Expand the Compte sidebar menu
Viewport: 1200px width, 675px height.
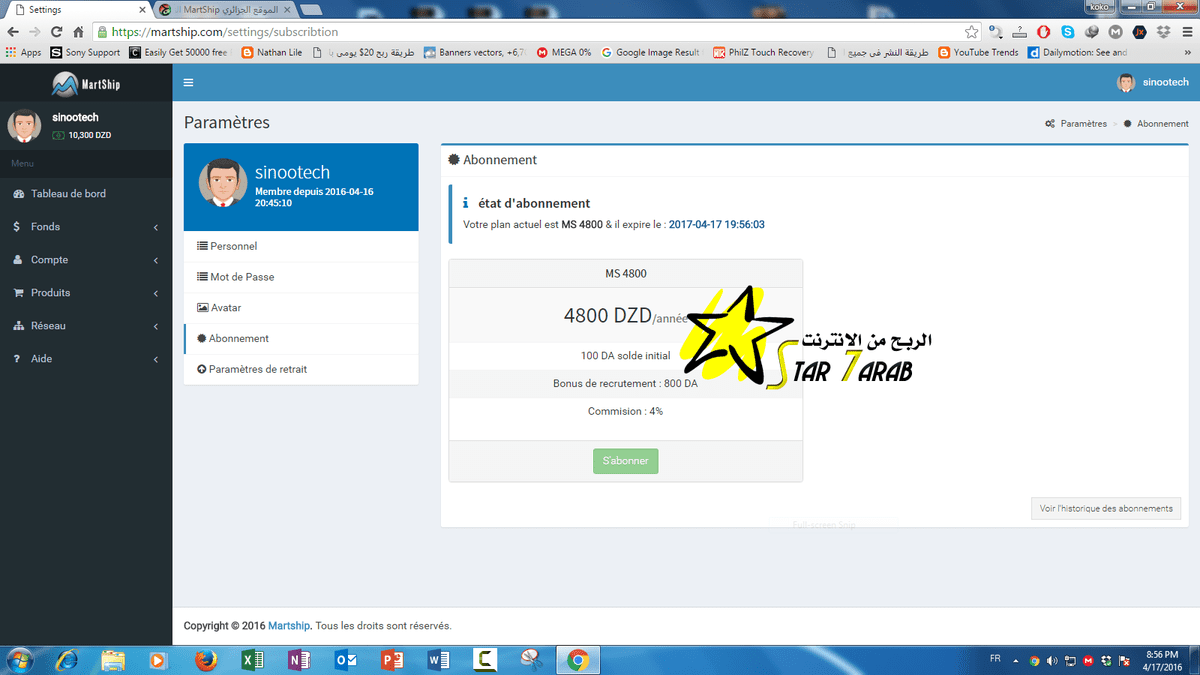coord(86,260)
